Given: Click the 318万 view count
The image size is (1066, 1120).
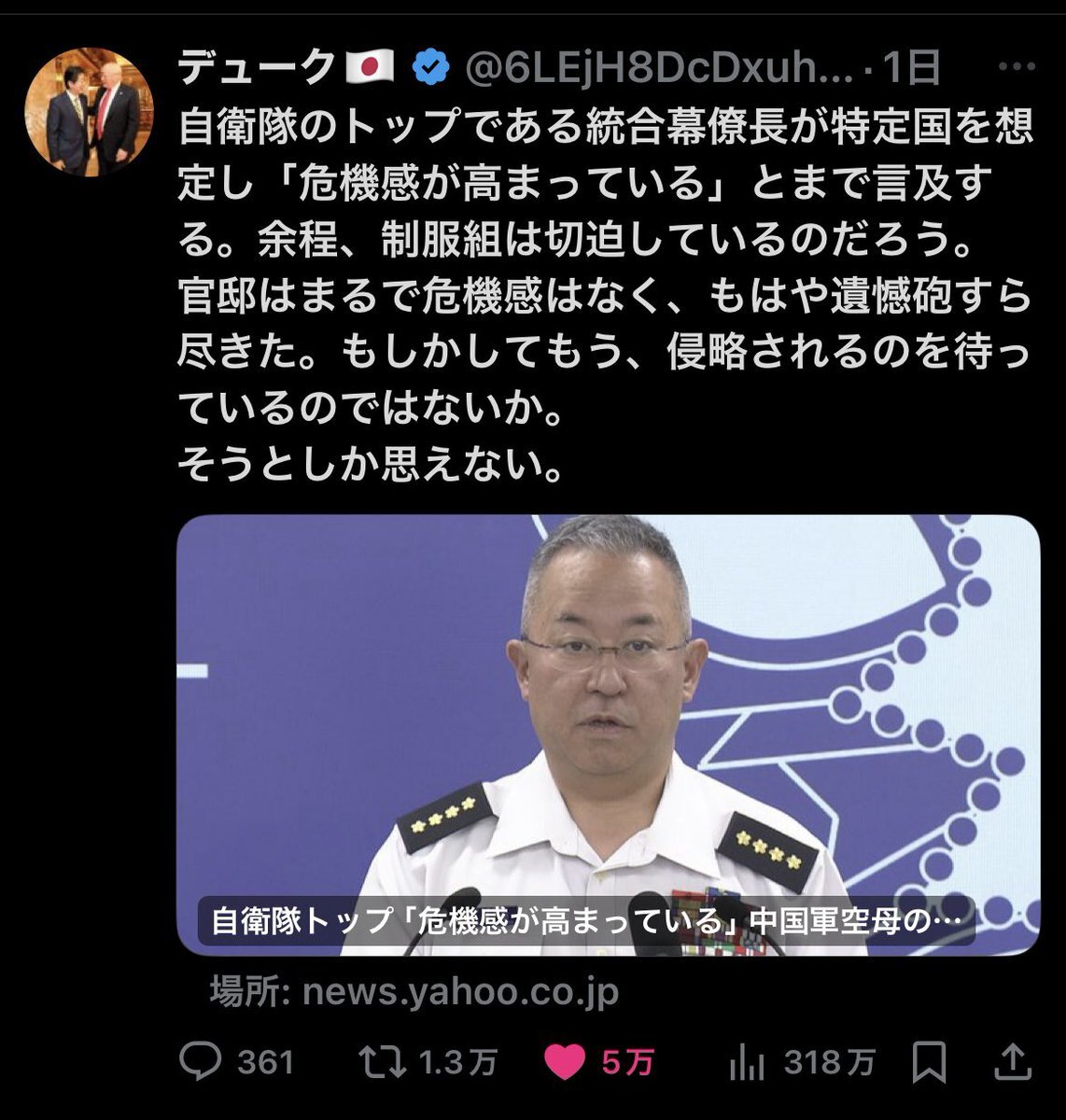Looking at the screenshot, I should click(830, 1062).
